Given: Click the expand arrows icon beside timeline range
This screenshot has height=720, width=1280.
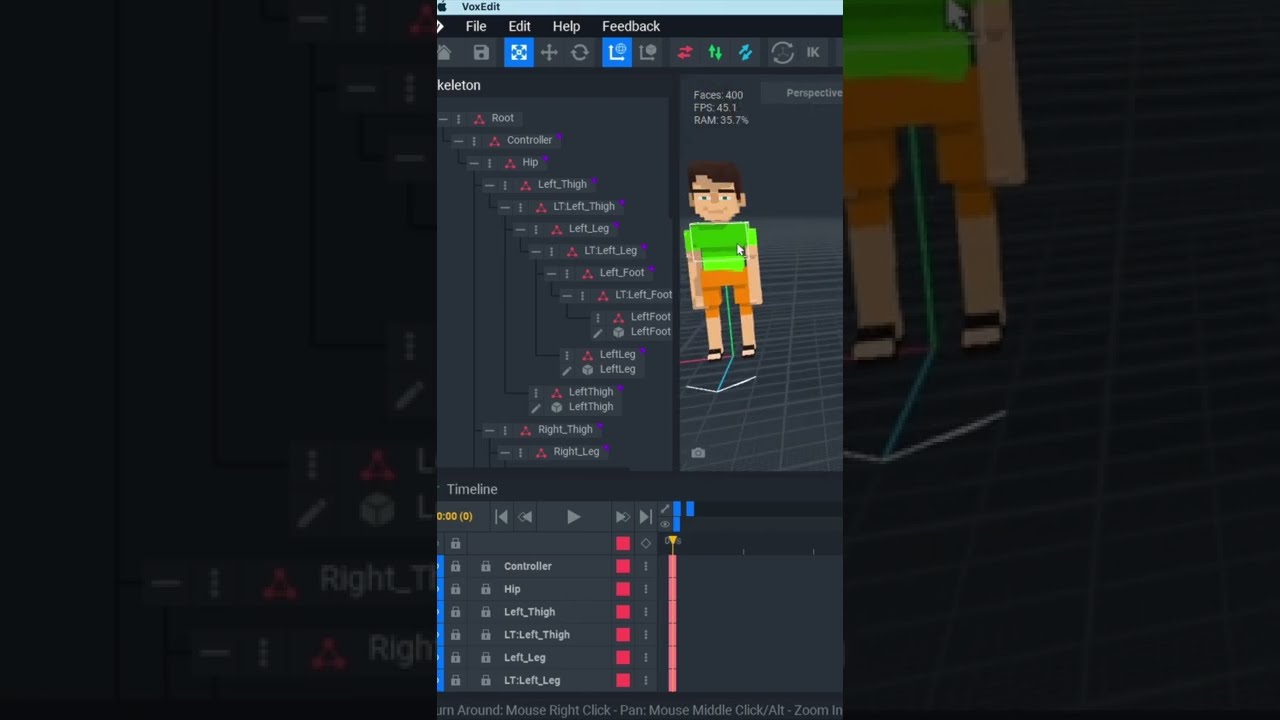Looking at the screenshot, I should pyautogui.click(x=665, y=509).
